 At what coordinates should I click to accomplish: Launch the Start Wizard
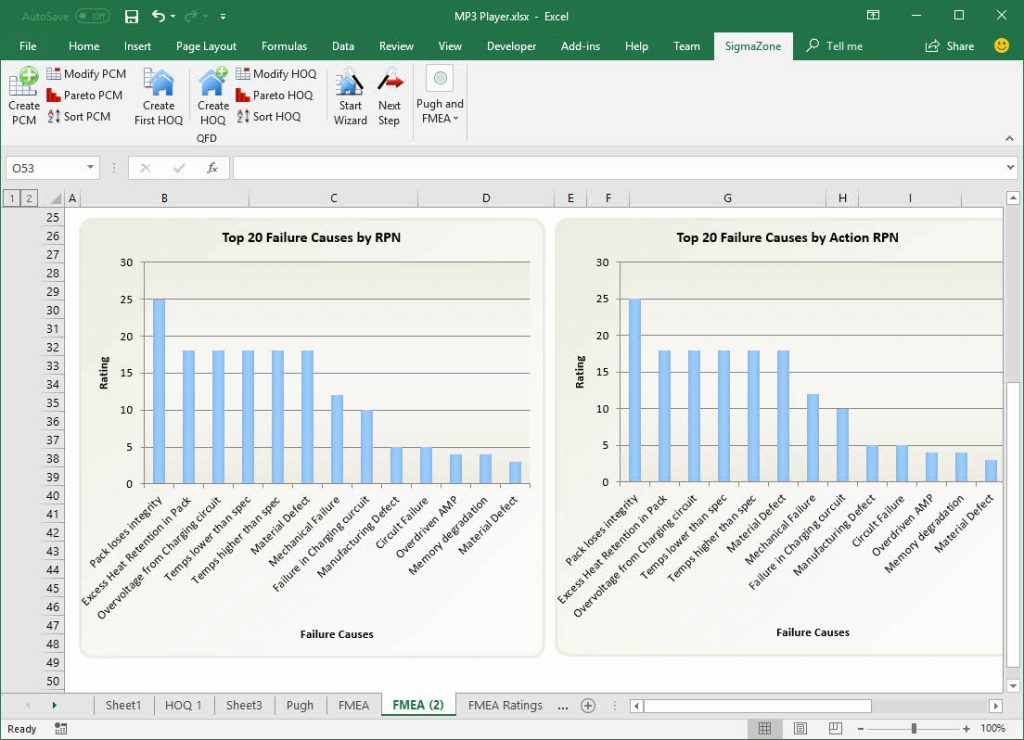pyautogui.click(x=350, y=97)
